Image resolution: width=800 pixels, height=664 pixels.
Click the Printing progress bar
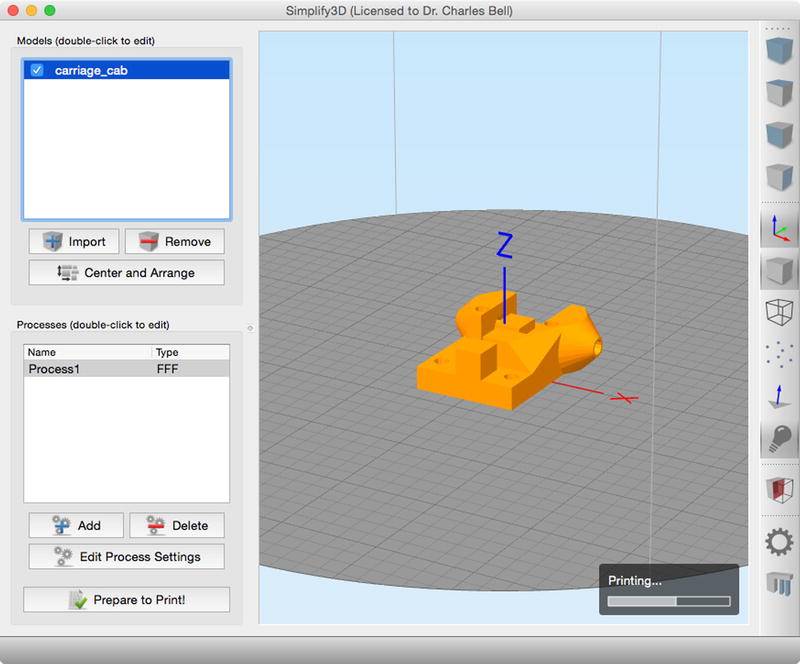[x=669, y=601]
